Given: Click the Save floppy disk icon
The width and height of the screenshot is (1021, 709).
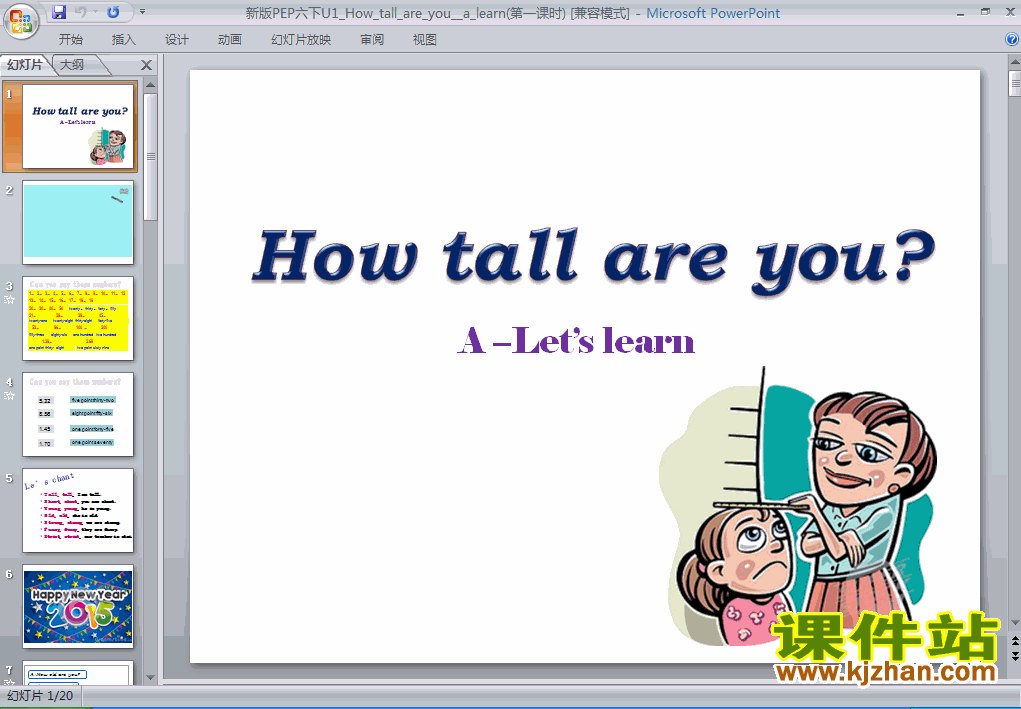Looking at the screenshot, I should click(59, 12).
